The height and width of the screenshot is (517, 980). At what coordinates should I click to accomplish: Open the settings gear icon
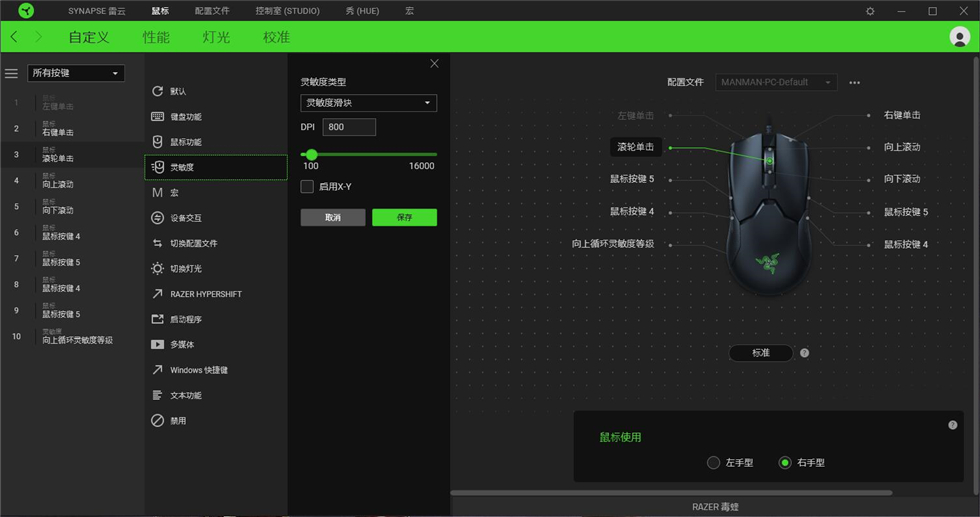(870, 11)
